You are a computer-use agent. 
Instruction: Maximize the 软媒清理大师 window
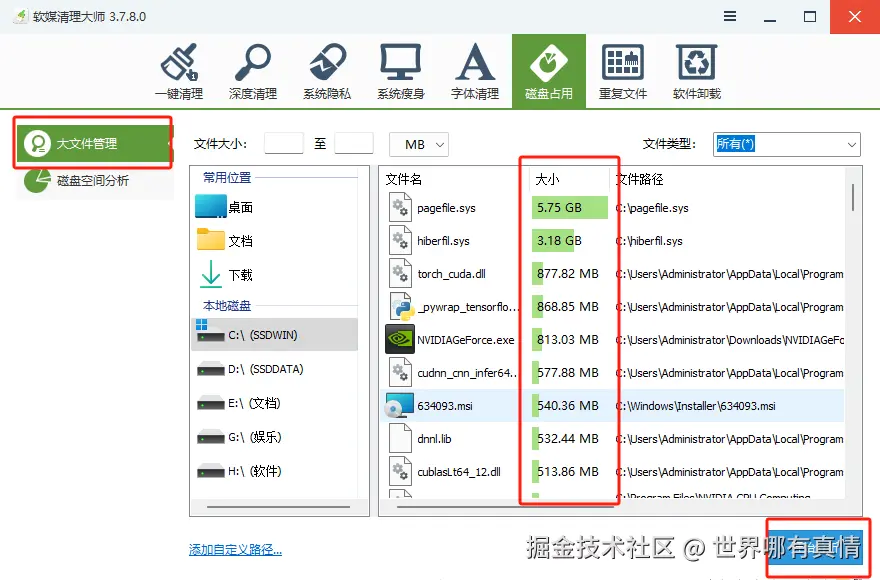point(810,17)
